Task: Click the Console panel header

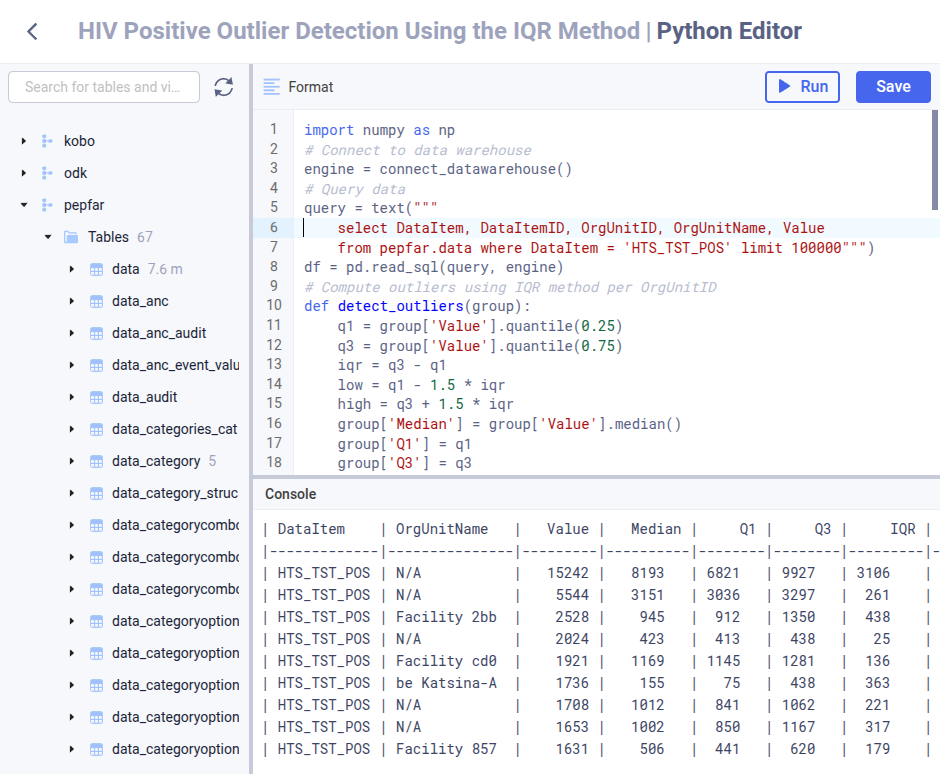Action: (290, 494)
